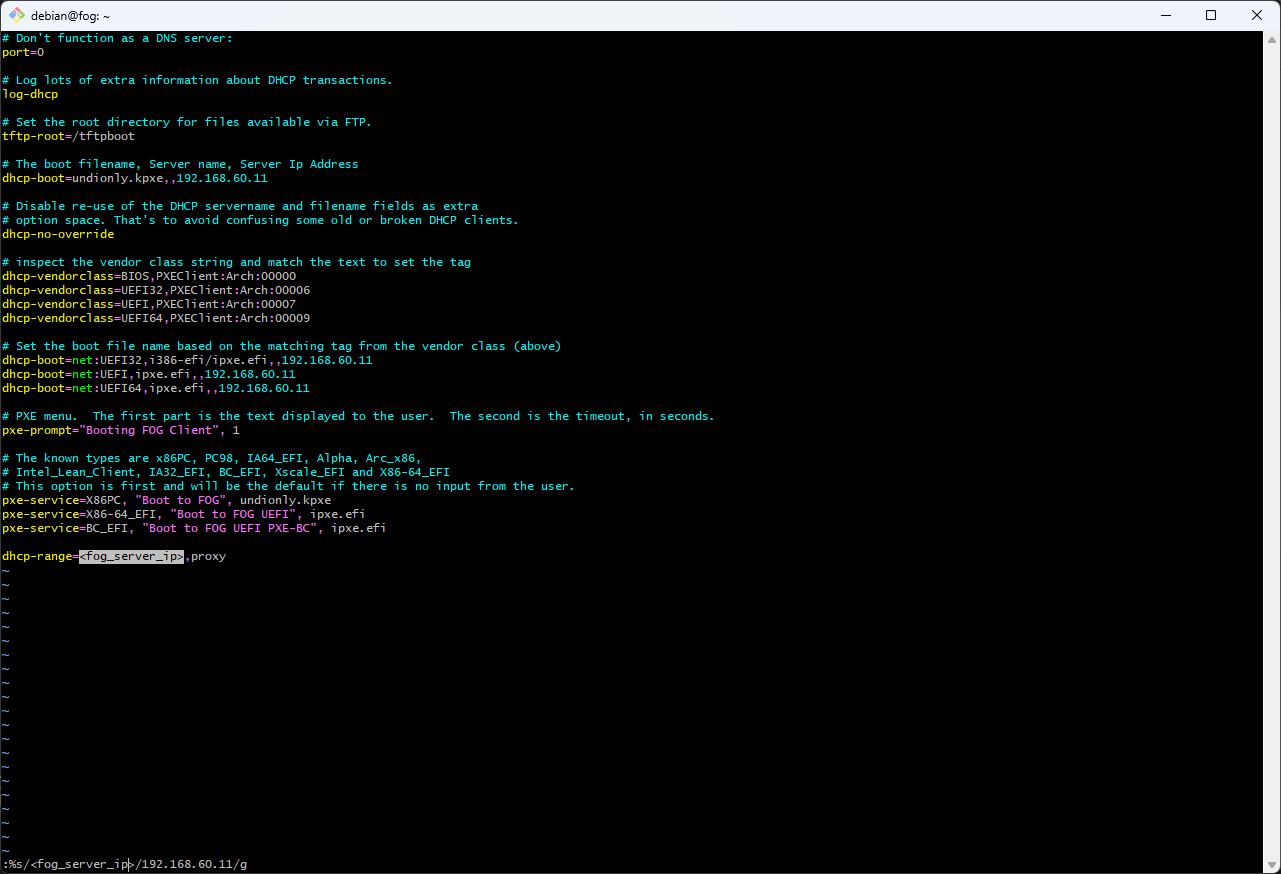Click the '# Intel_Lean_Client, IA32_EFI' comment line
1281x874 pixels.
(226, 472)
